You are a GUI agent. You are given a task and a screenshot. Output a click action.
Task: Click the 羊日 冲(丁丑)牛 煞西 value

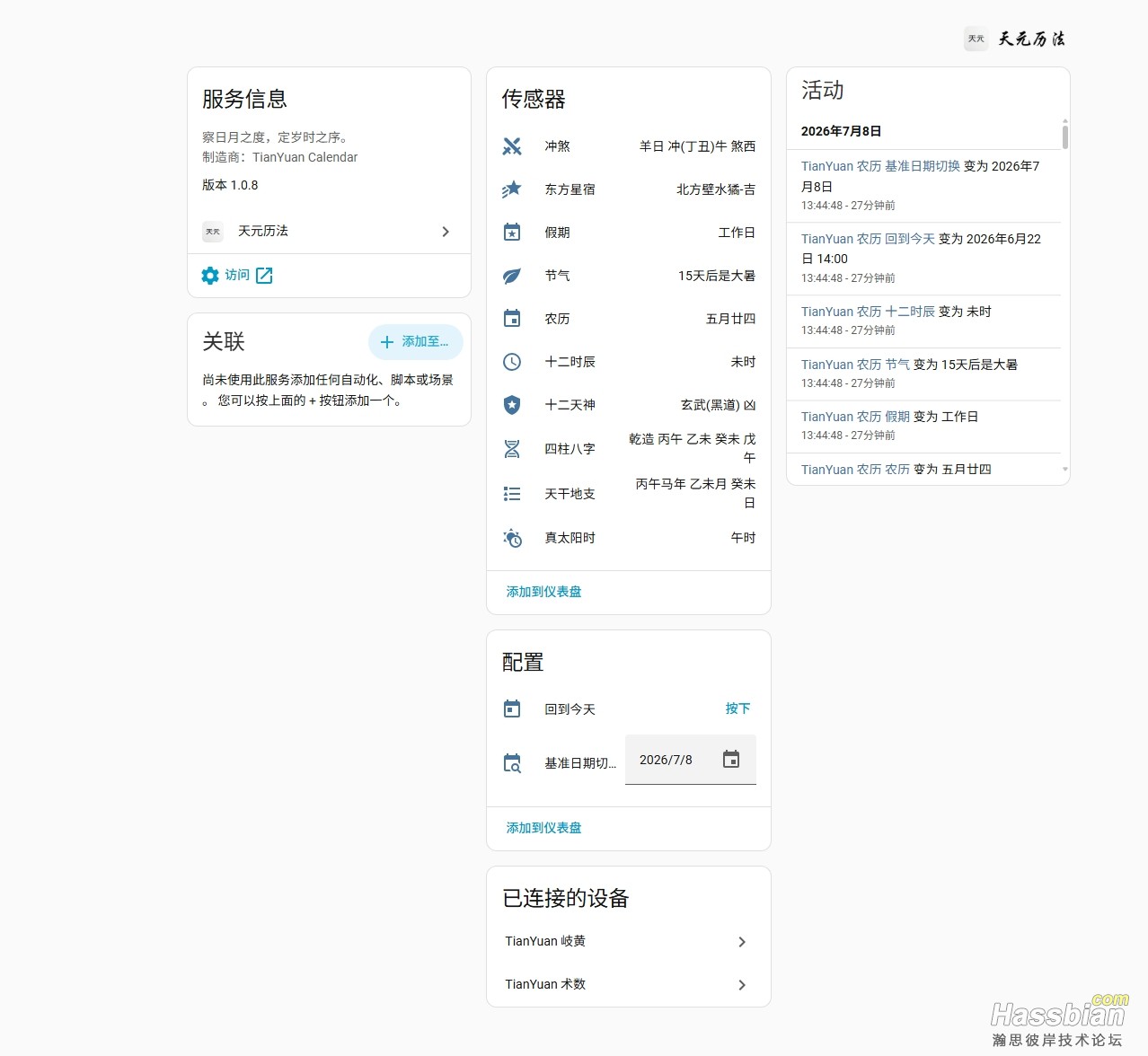(x=697, y=146)
